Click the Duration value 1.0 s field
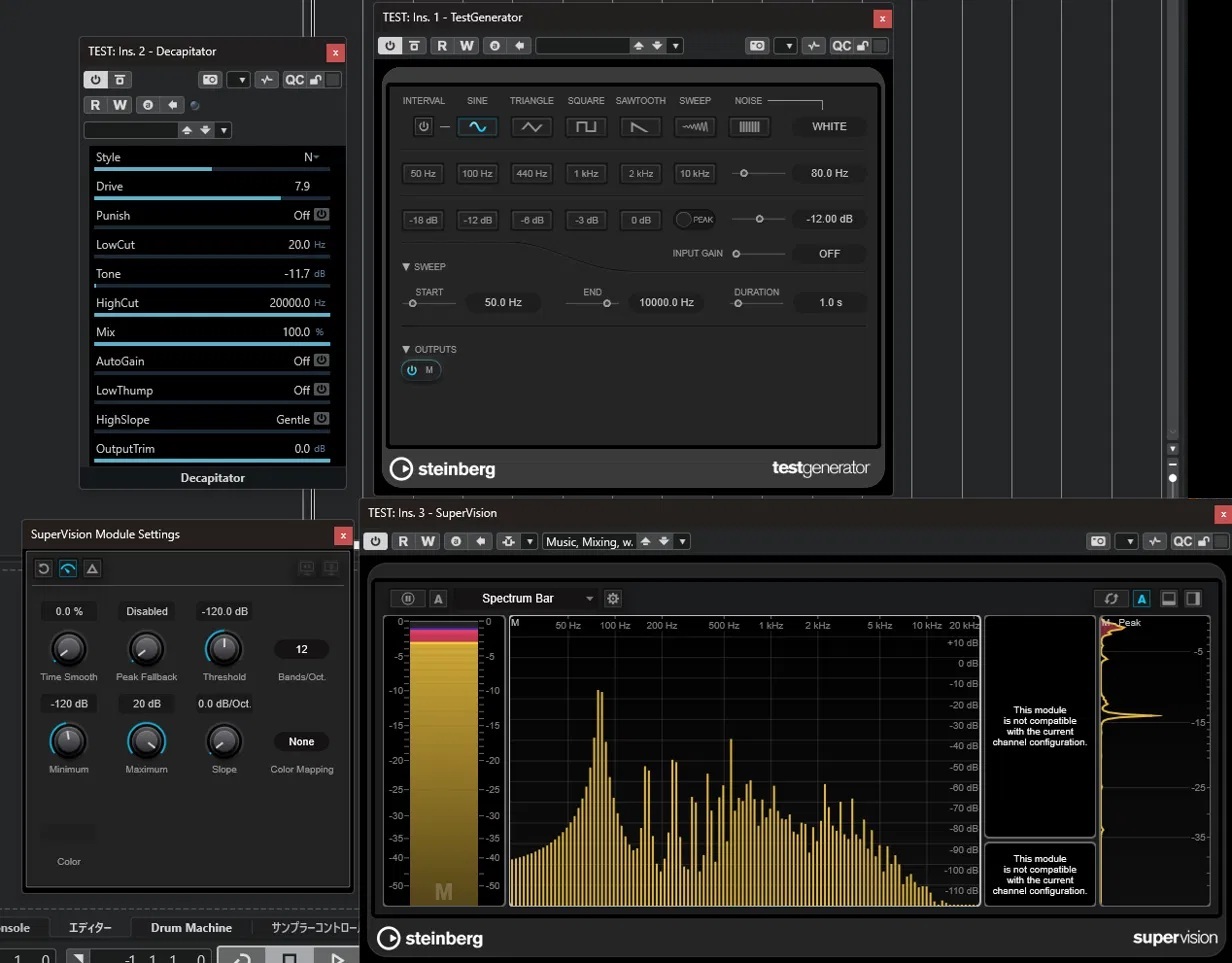The height and width of the screenshot is (963, 1232). tap(830, 302)
